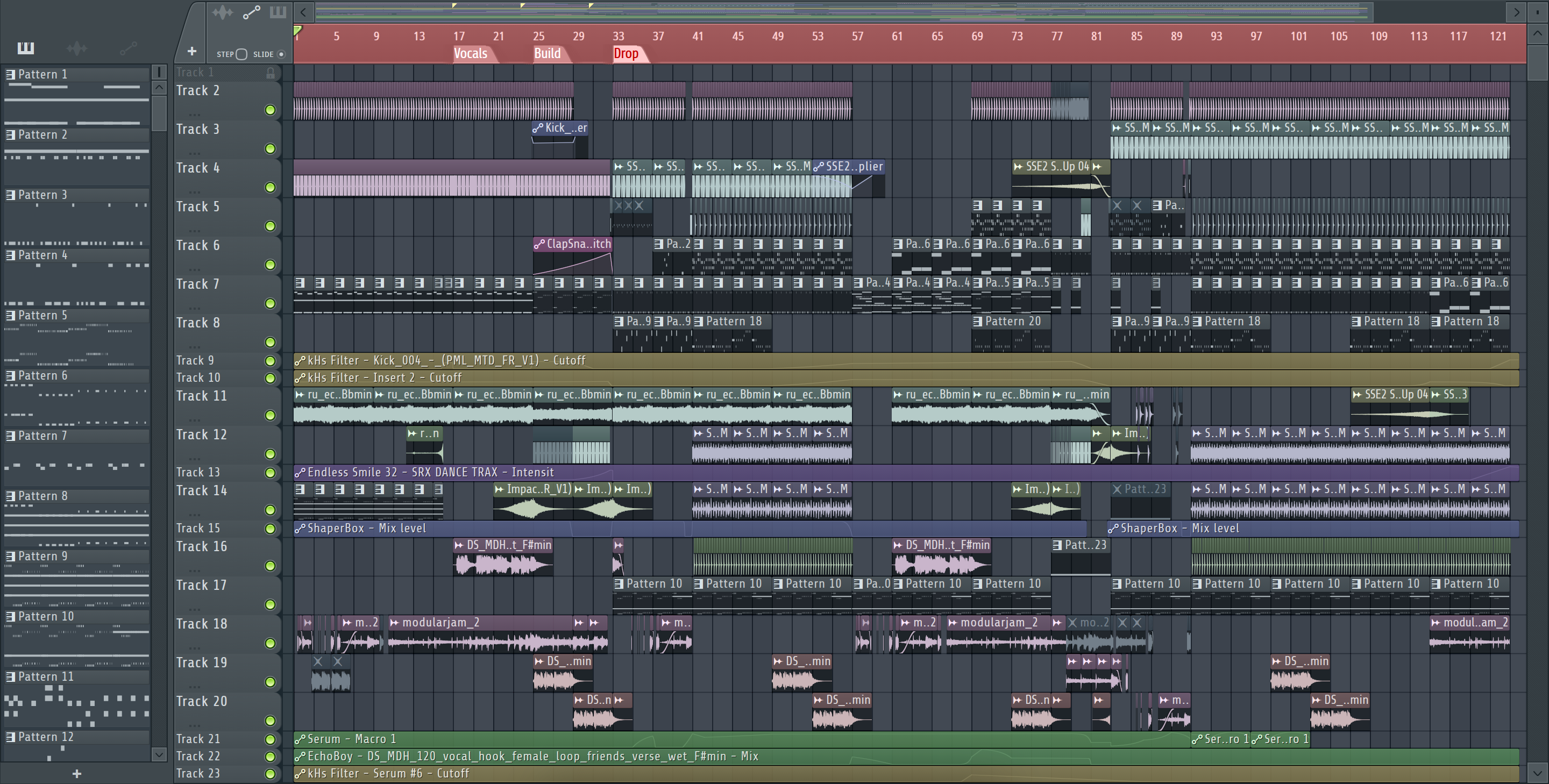Screen dimensions: 1549x784
Task: Select the Impac..R_V1) audio clip on Track 14
Action: tap(533, 501)
